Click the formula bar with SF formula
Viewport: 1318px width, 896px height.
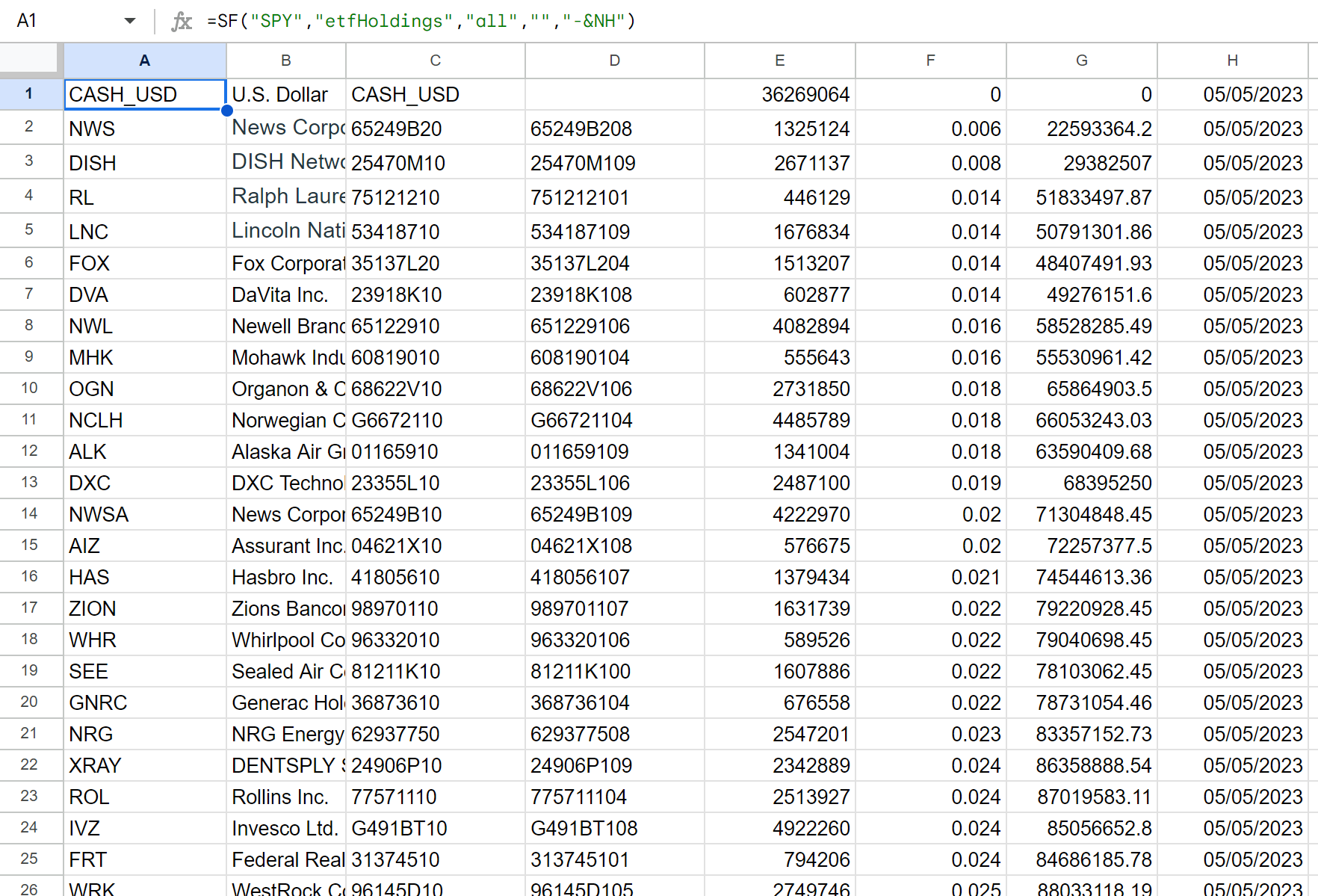[755, 21]
